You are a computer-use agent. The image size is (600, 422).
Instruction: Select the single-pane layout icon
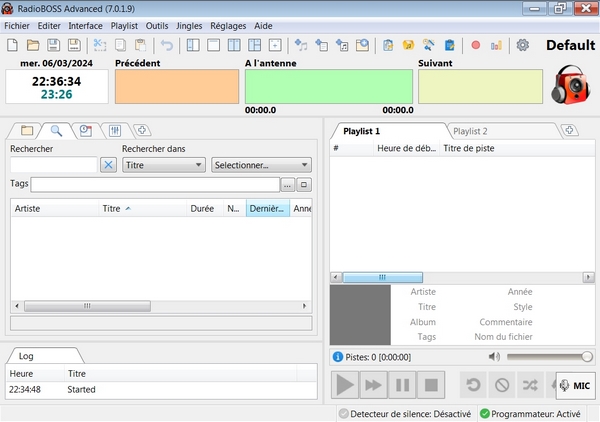click(x=214, y=45)
